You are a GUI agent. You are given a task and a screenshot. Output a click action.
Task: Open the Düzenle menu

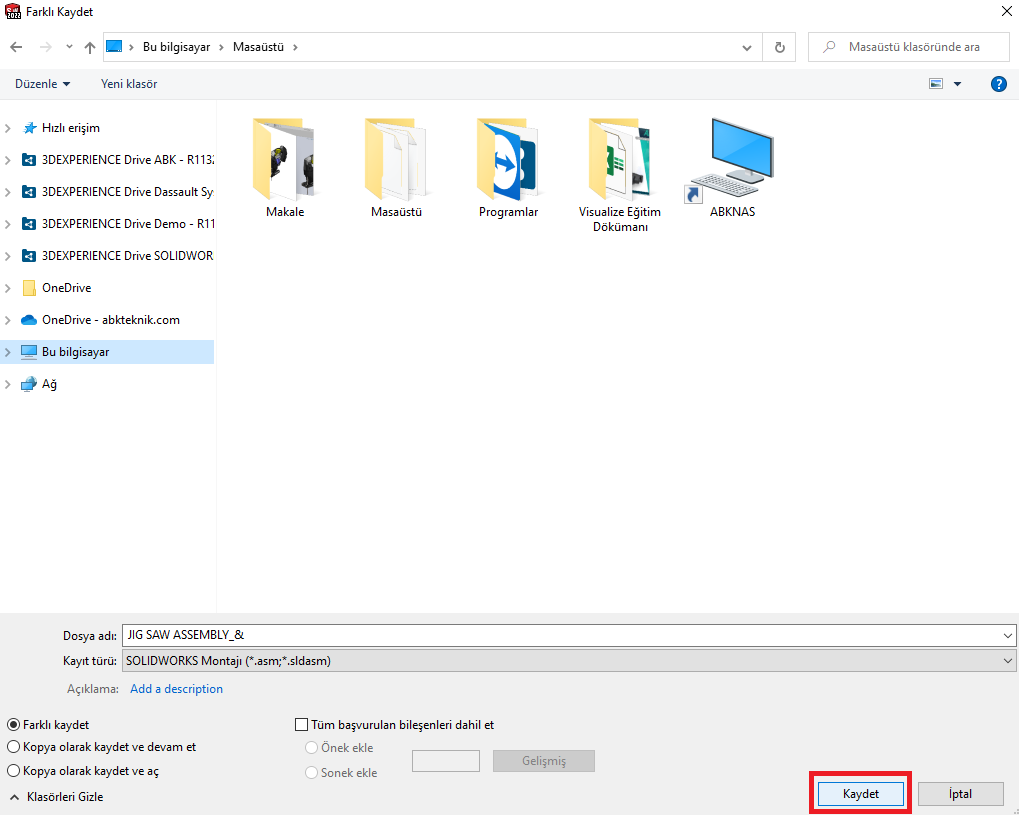42,84
